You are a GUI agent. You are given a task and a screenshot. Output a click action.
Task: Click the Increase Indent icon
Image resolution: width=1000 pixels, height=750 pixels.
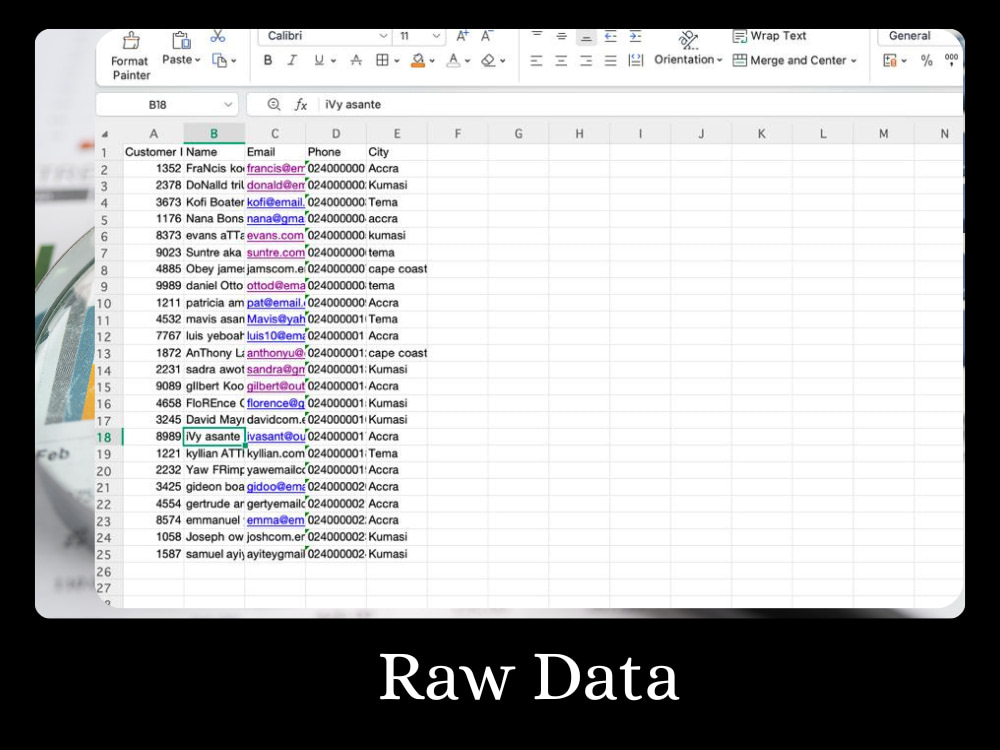click(635, 36)
